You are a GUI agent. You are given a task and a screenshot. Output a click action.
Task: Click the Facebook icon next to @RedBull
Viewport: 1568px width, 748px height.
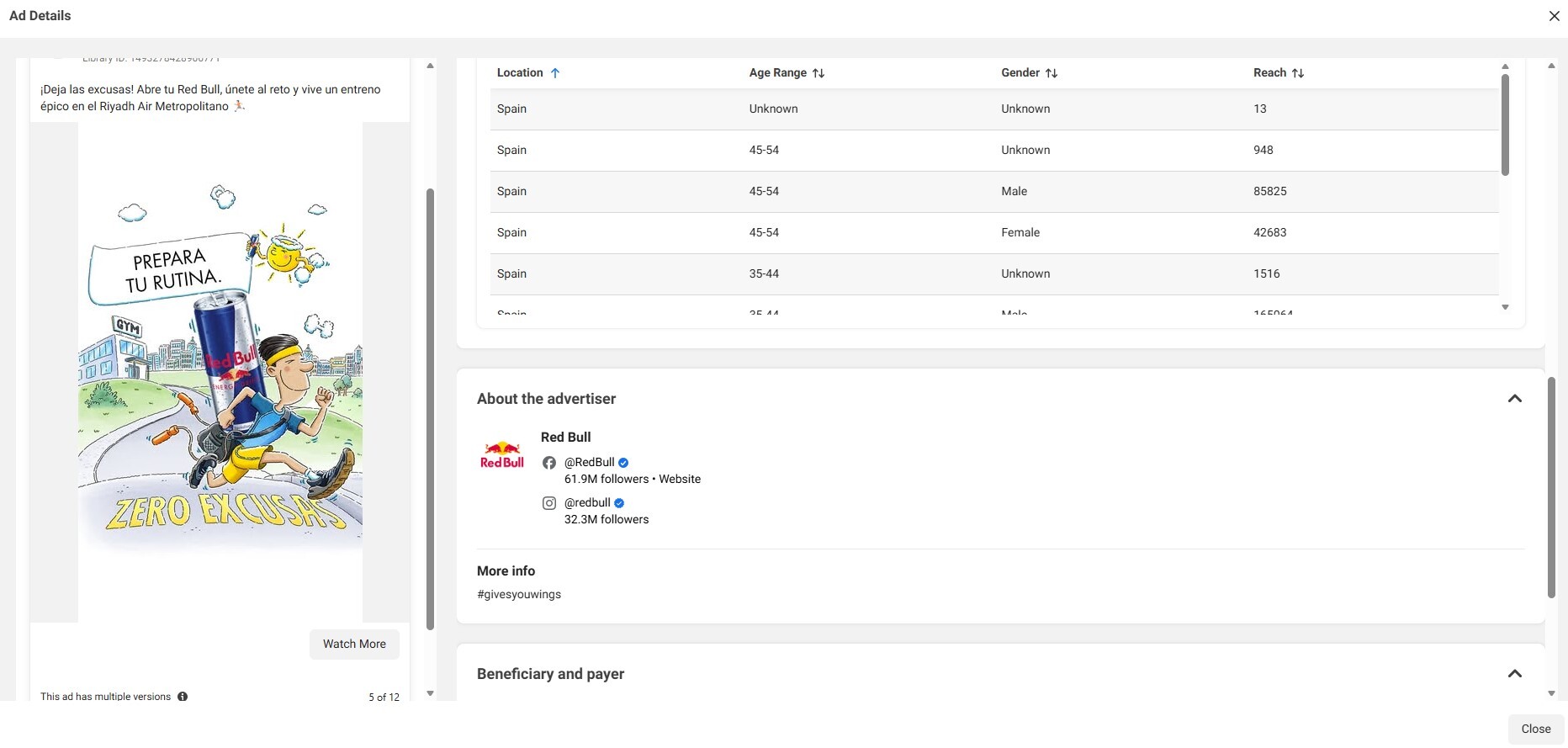(549, 463)
